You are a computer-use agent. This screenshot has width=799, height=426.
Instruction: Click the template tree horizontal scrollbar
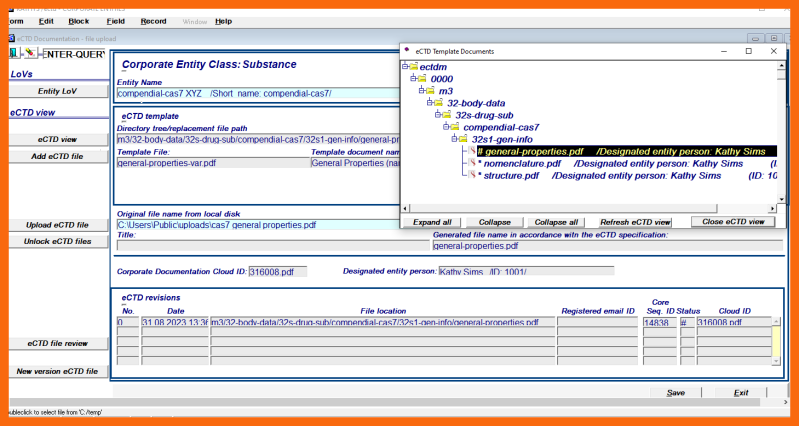coord(590,207)
